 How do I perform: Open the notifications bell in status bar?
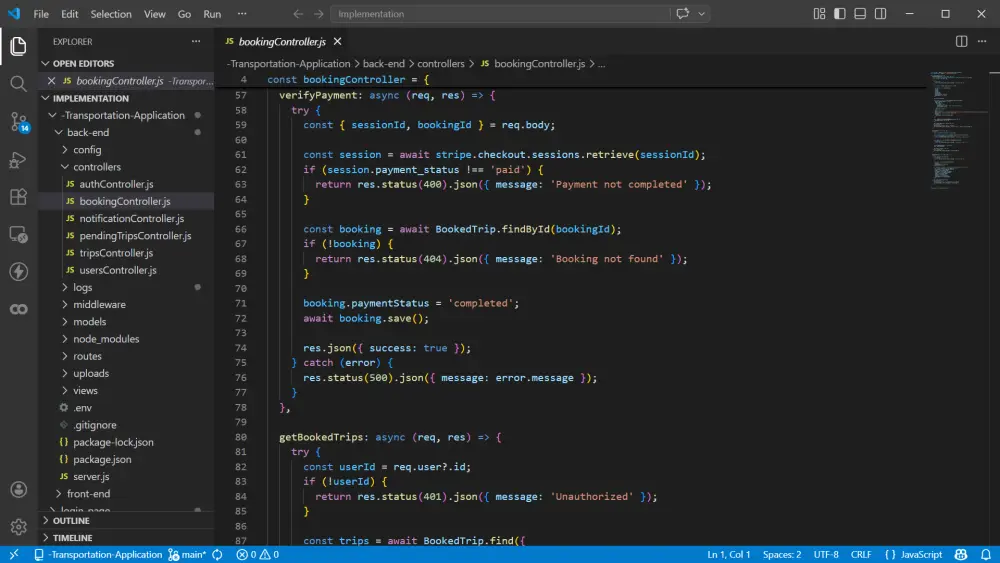coord(986,555)
